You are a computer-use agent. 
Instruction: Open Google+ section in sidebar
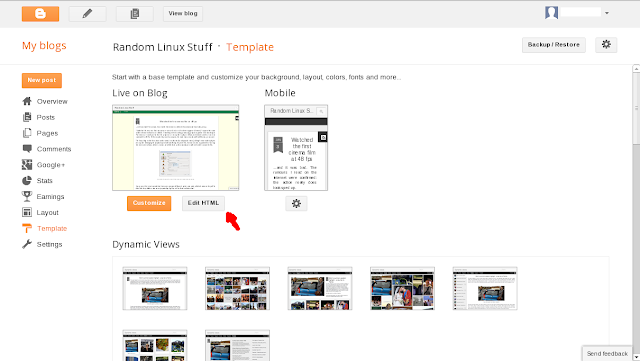[51, 165]
